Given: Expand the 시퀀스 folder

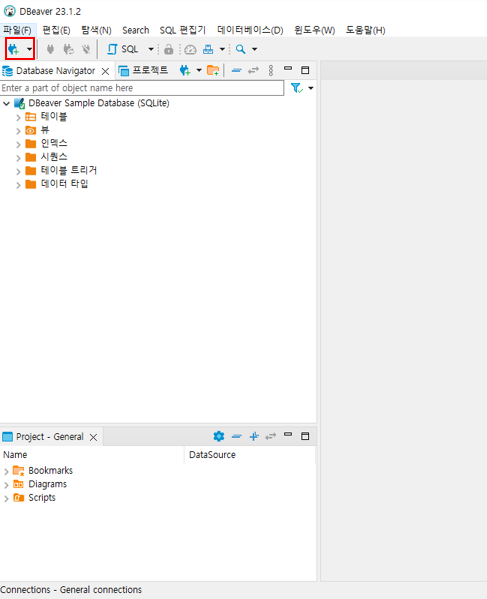Looking at the screenshot, I should click(x=18, y=158).
